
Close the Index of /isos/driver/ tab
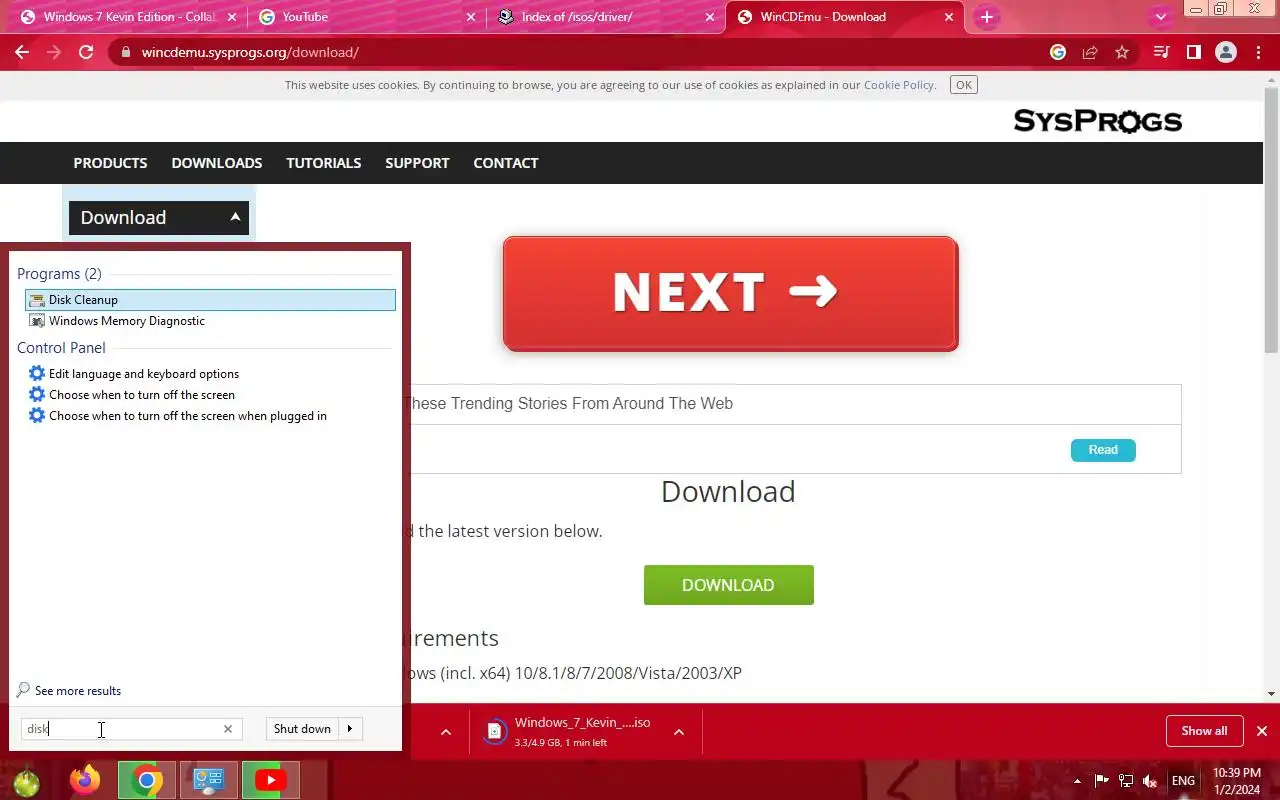pyautogui.click(x=710, y=17)
